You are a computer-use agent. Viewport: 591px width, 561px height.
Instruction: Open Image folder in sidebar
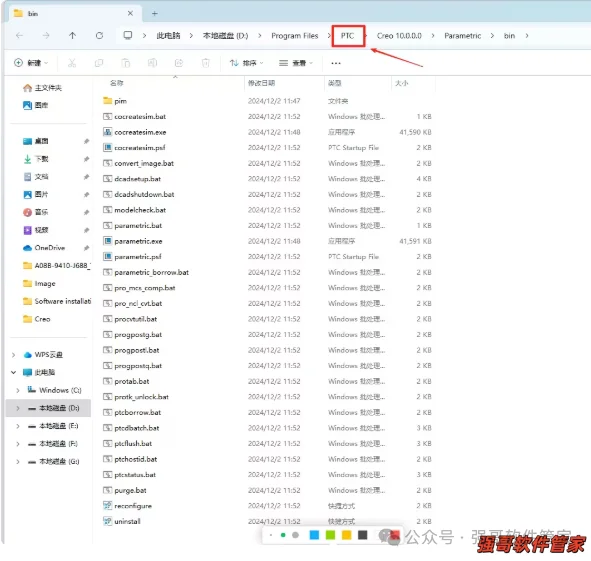pyautogui.click(x=39, y=284)
